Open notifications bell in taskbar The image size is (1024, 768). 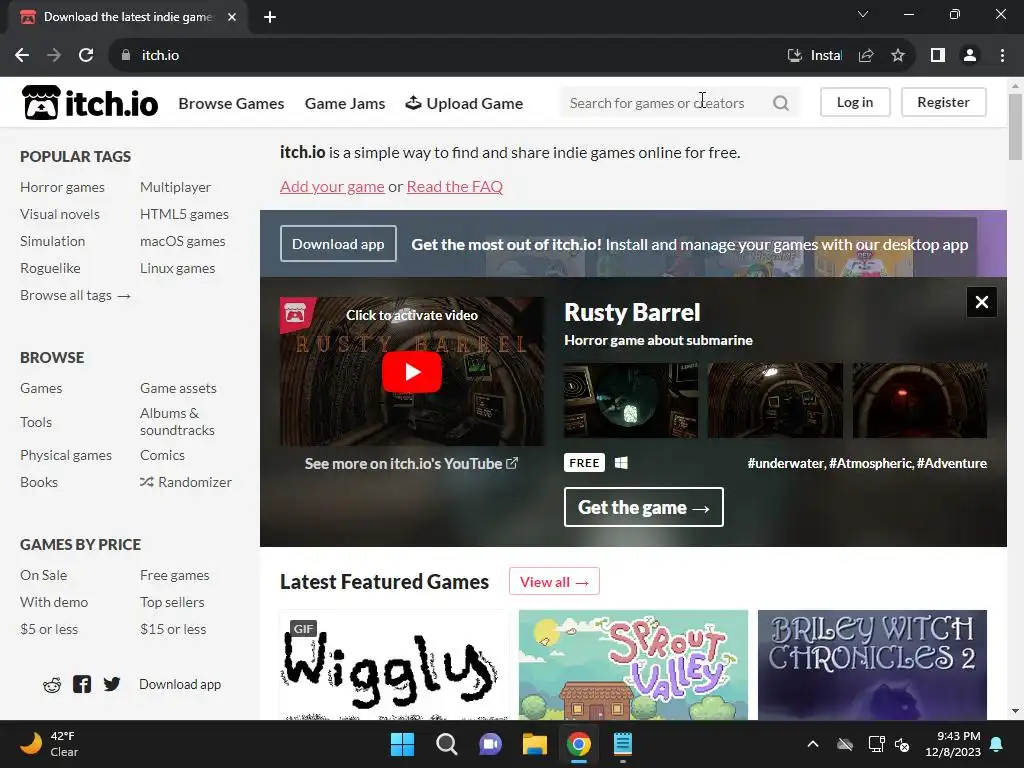tap(997, 744)
